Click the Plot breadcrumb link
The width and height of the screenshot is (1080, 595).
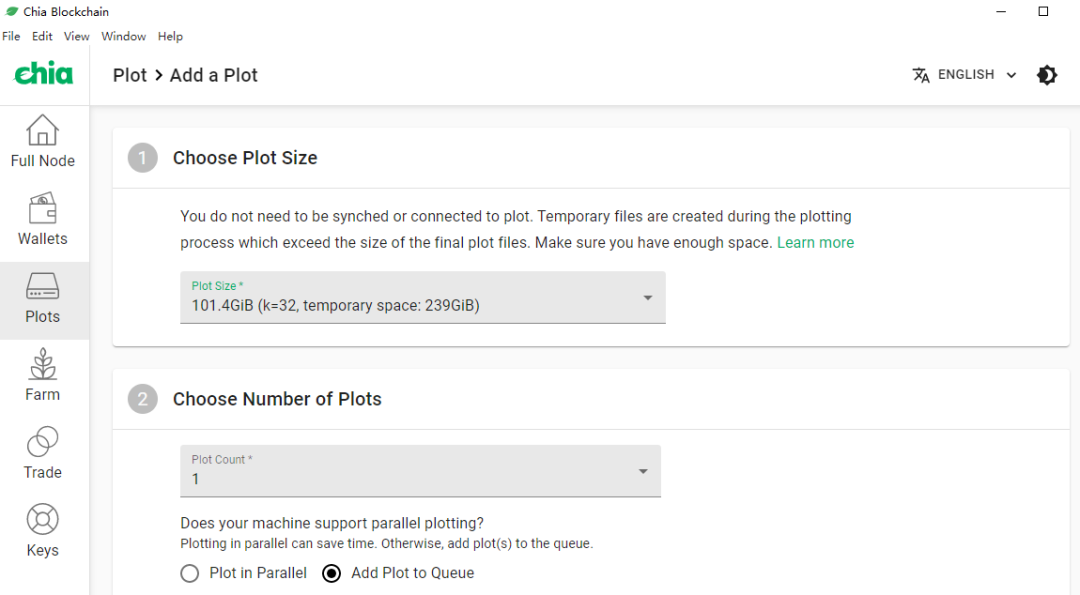coord(130,75)
